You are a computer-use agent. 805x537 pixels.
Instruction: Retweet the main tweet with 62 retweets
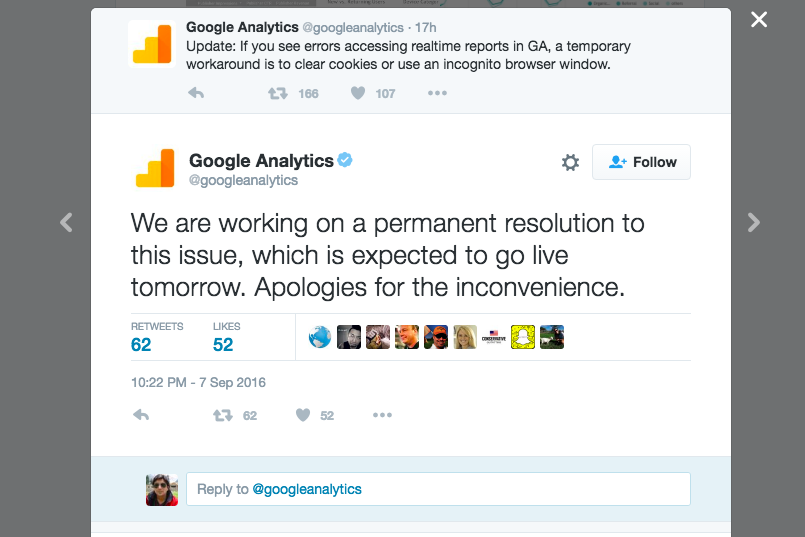(x=223, y=415)
